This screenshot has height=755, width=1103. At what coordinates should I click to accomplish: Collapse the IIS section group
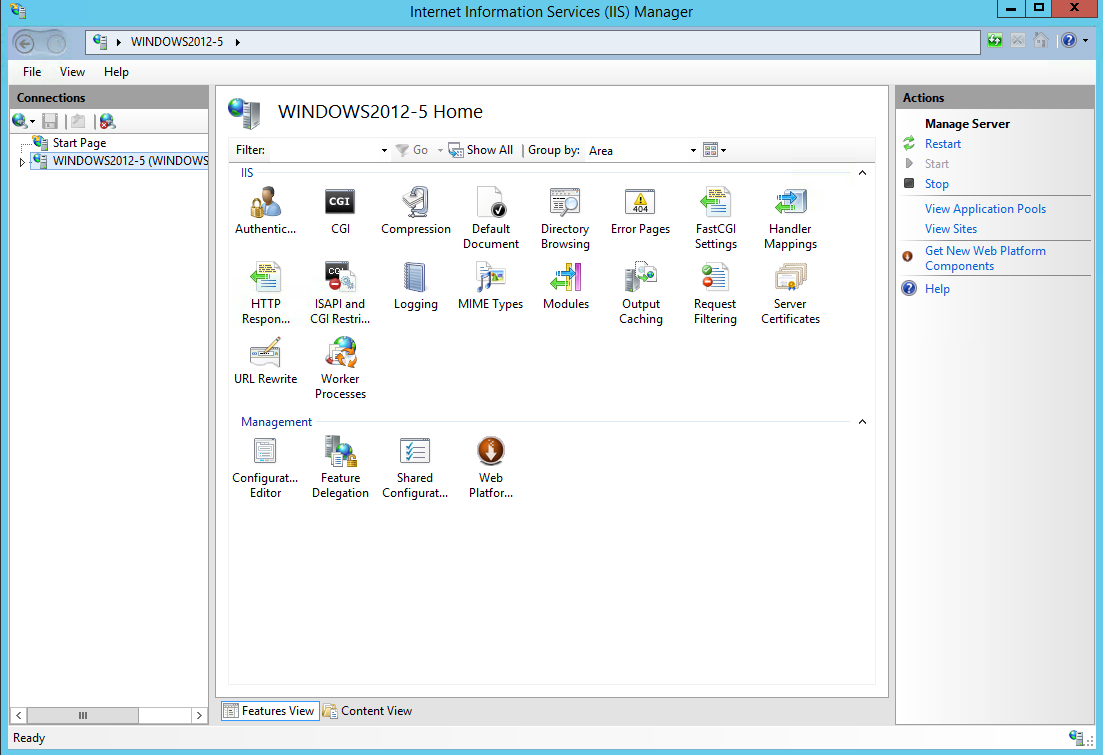coord(862,173)
